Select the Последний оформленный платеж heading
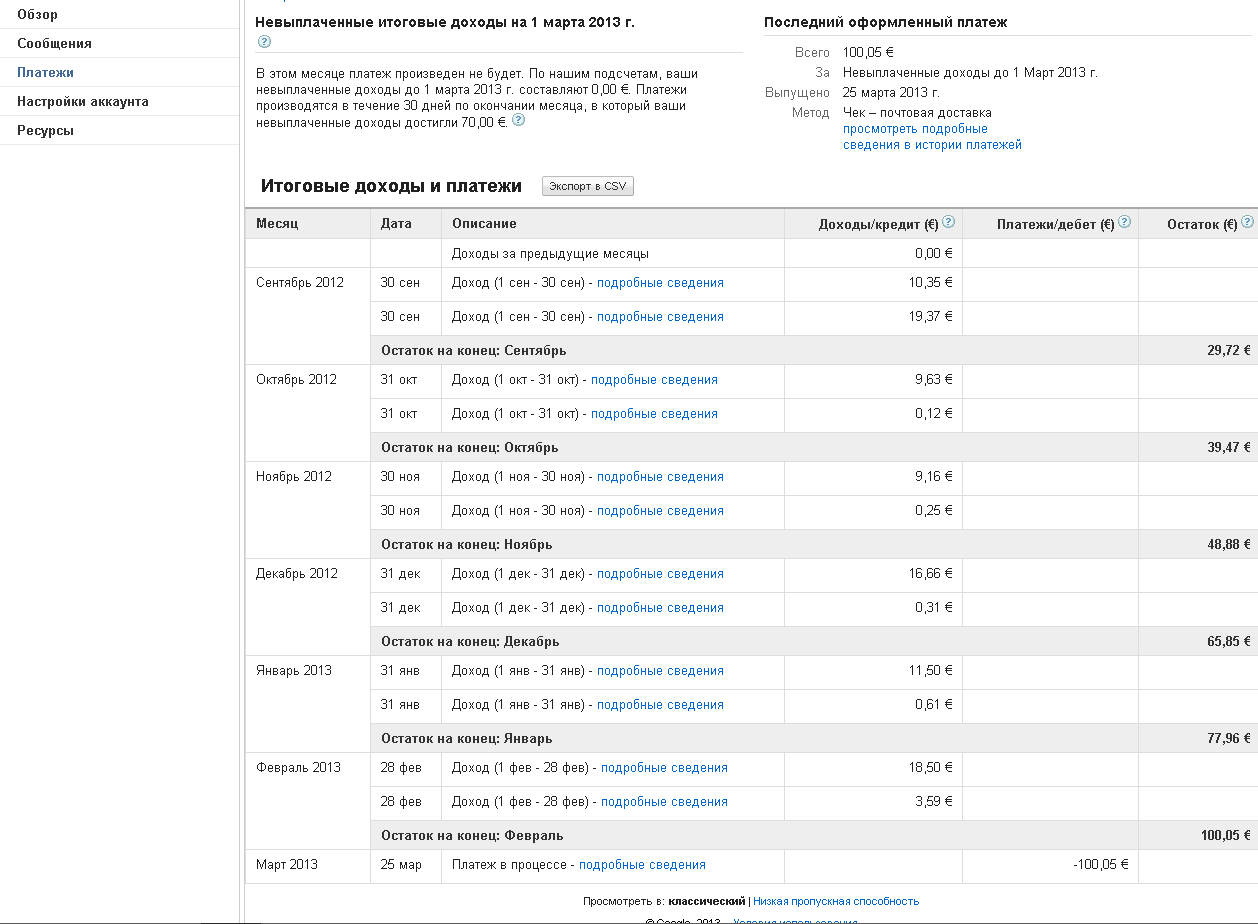The height and width of the screenshot is (924, 1258). pos(885,22)
